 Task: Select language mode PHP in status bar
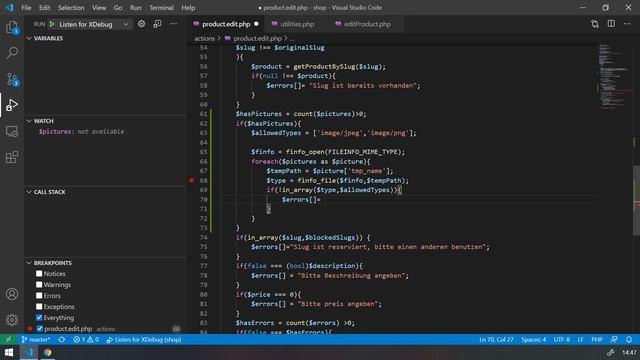point(597,340)
